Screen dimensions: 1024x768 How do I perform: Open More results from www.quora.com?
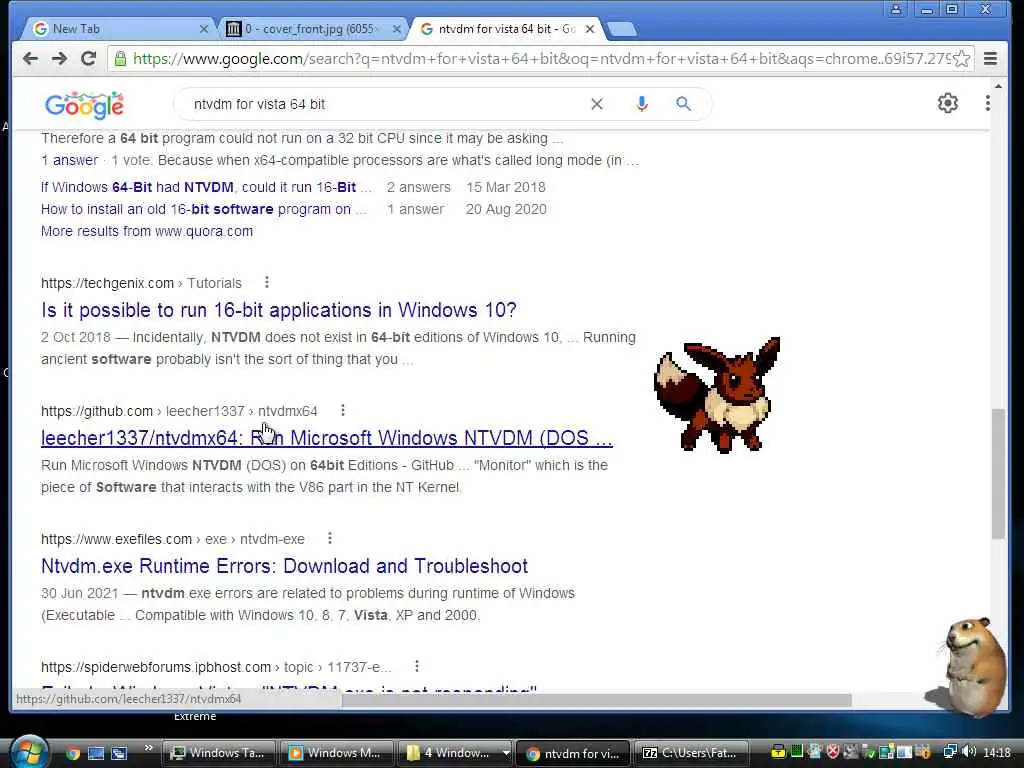pos(147,231)
